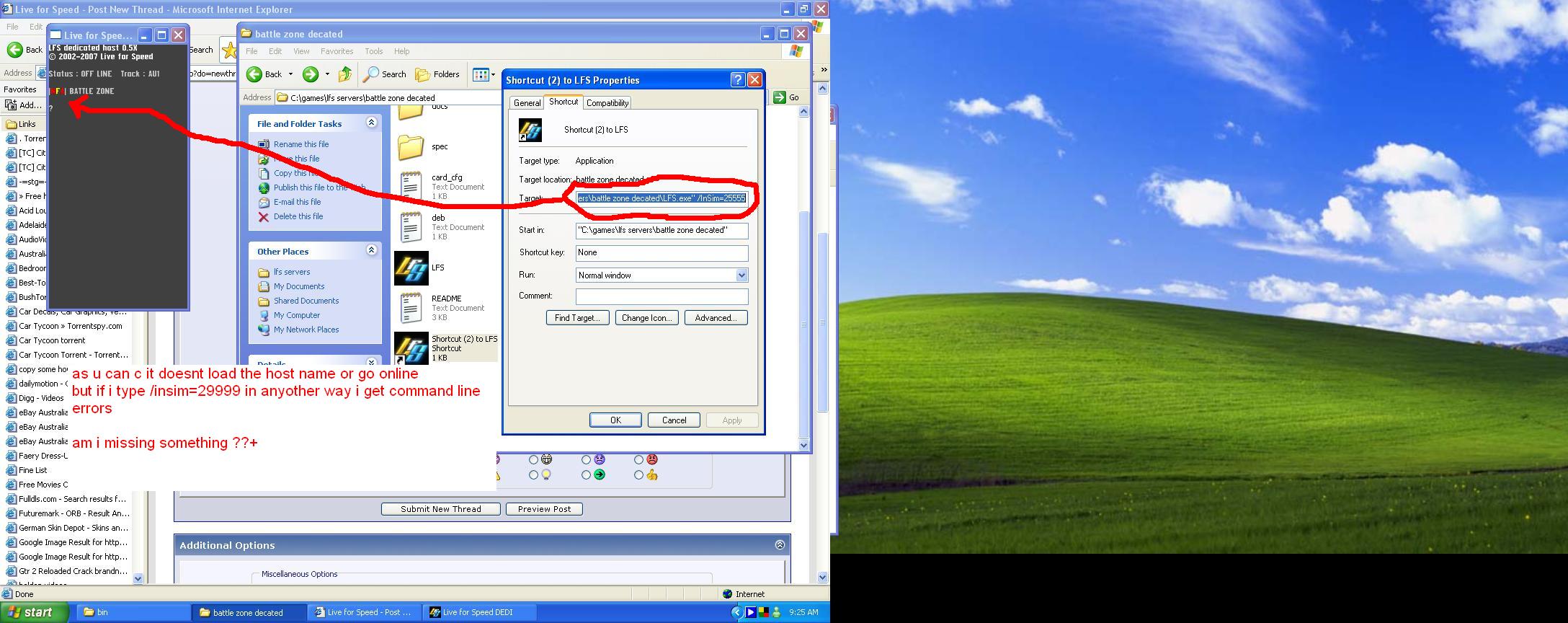
Task: Click Submit New Thread button
Action: point(441,509)
